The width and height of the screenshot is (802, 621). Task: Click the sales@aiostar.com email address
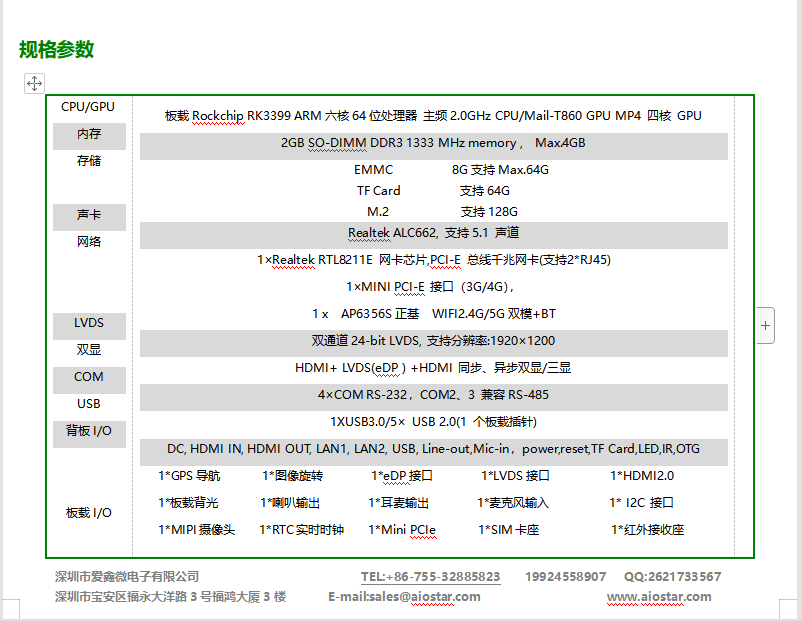[x=424, y=597]
